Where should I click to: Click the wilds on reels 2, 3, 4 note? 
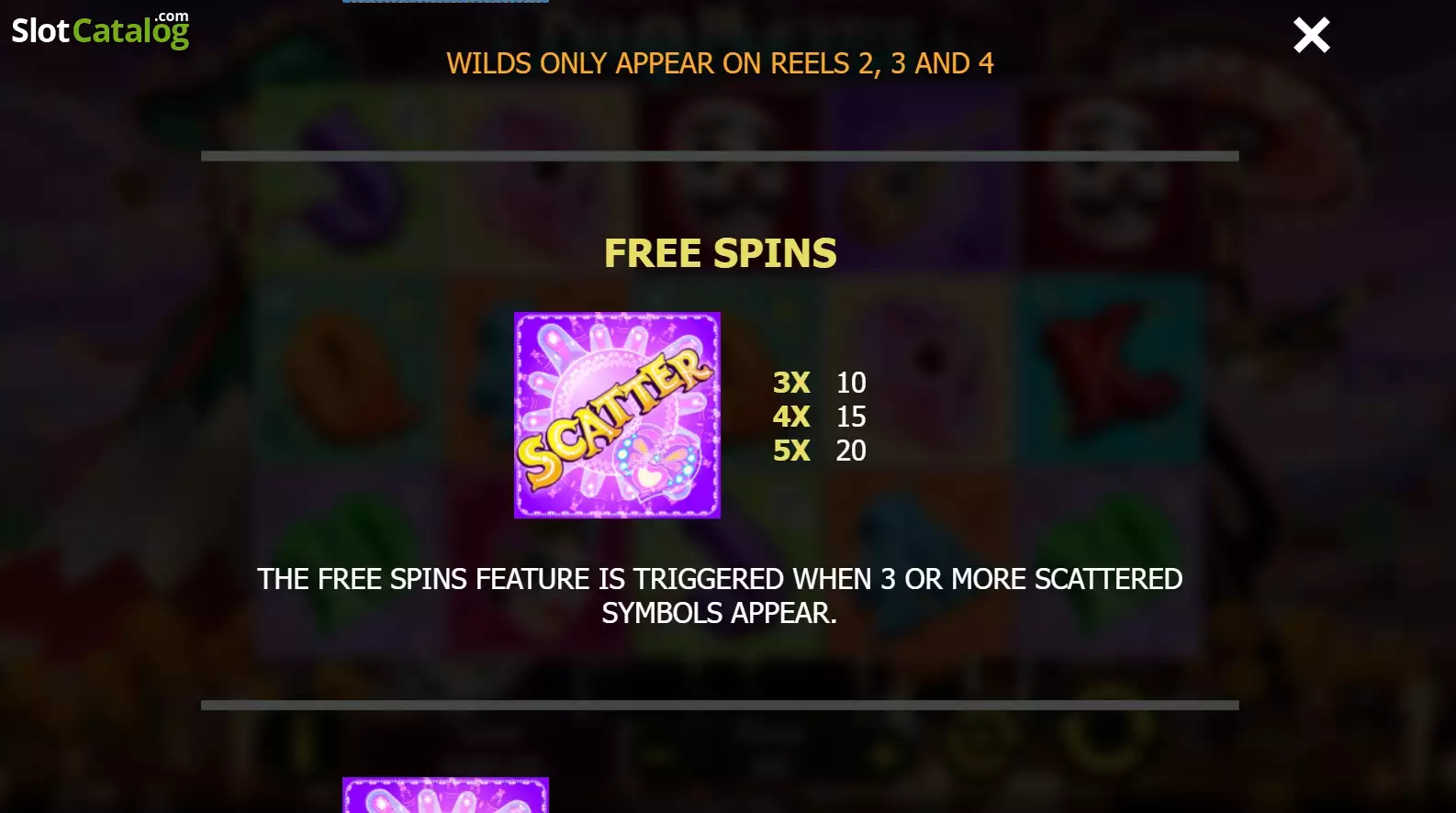point(720,63)
